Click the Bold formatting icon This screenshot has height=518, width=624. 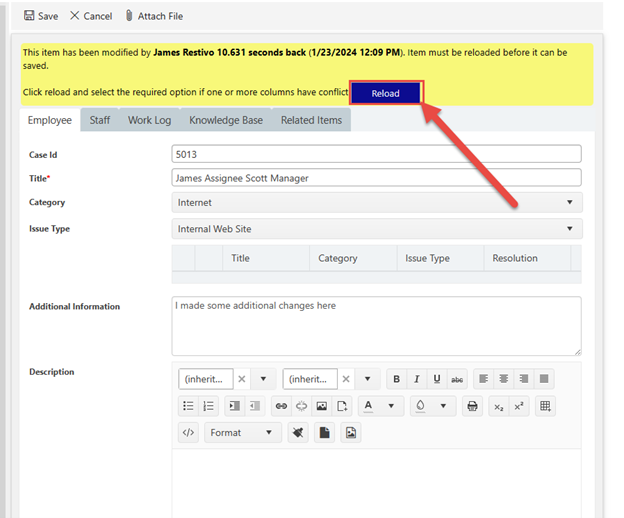(x=396, y=379)
